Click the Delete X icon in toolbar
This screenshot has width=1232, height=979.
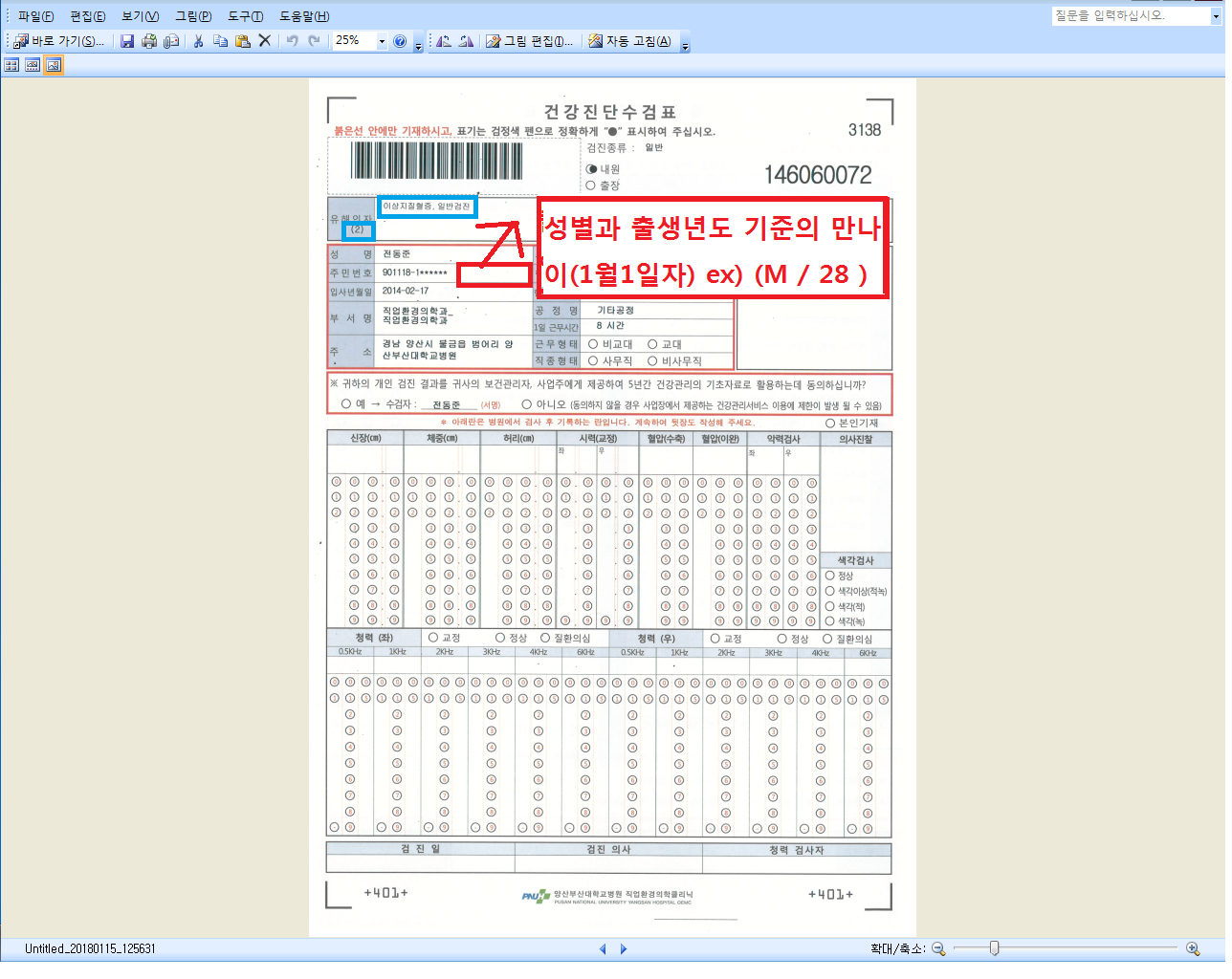pyautogui.click(x=265, y=41)
